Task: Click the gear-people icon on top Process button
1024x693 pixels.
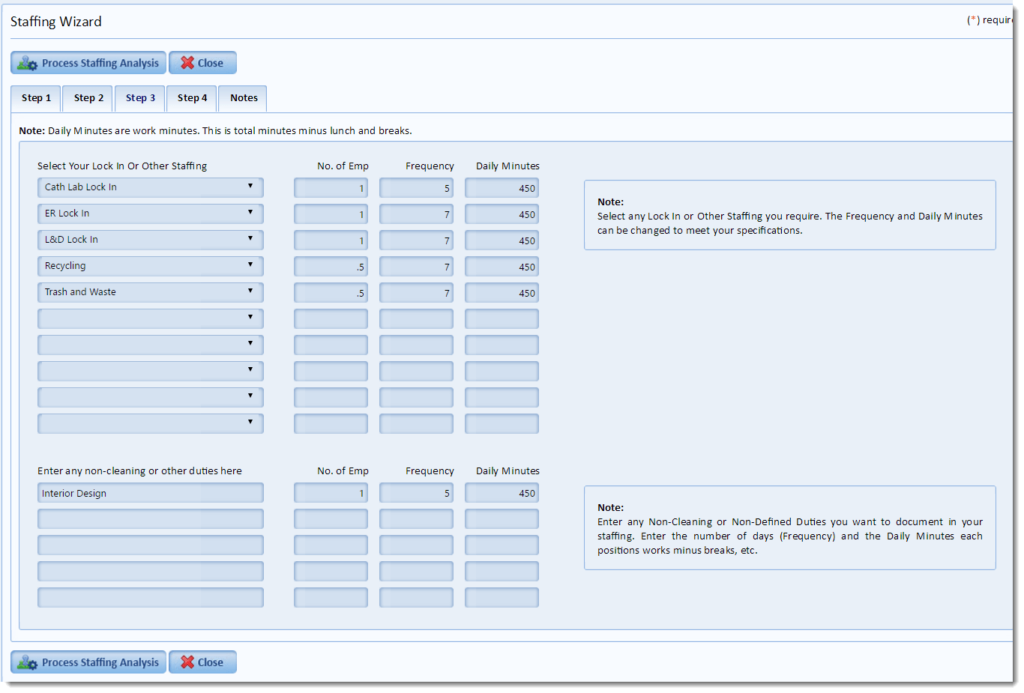Action: [27, 63]
